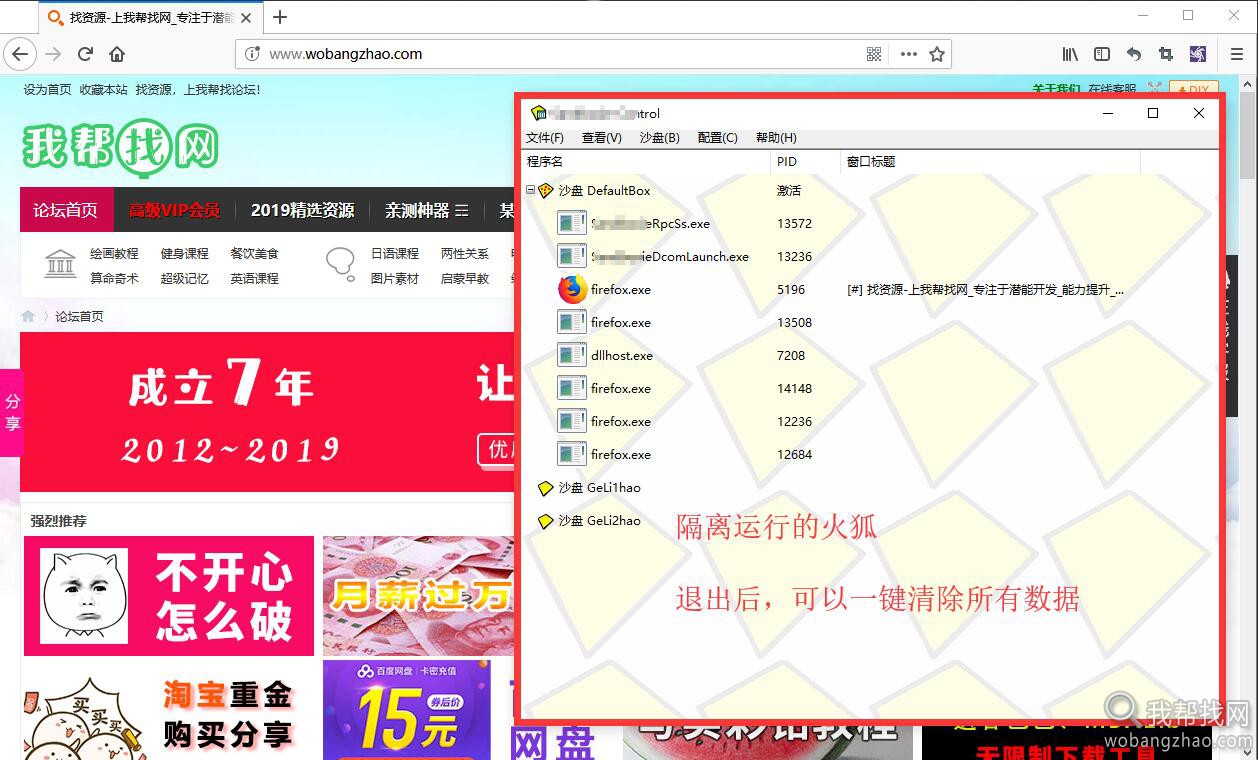The height and width of the screenshot is (760, 1258).
Task: Sort by 程序名 column header
Action: click(646, 161)
